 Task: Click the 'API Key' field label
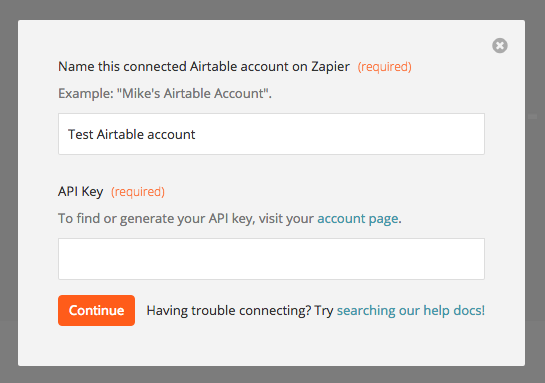click(x=81, y=192)
